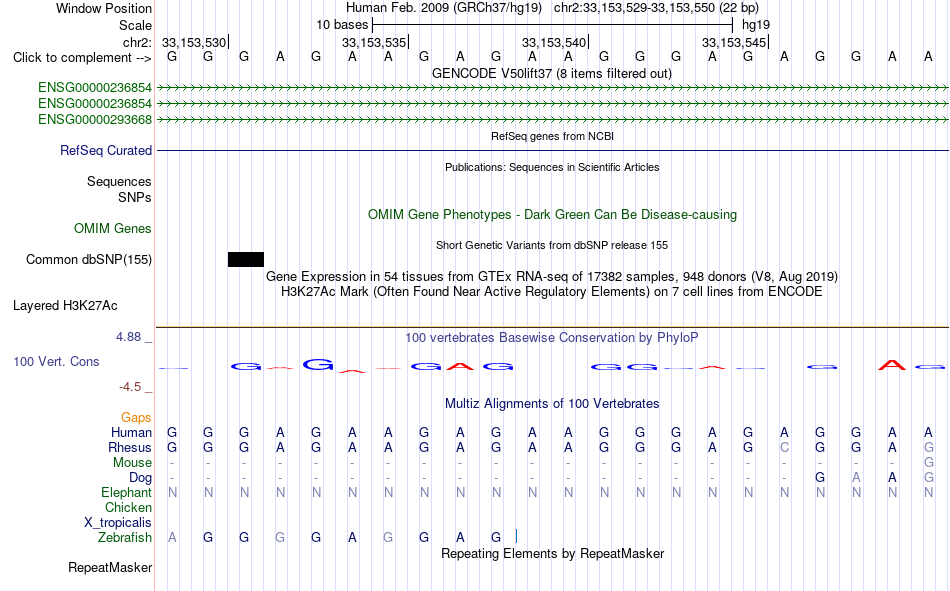
Task: Select the Mouse species row label
Action: [x=132, y=462]
